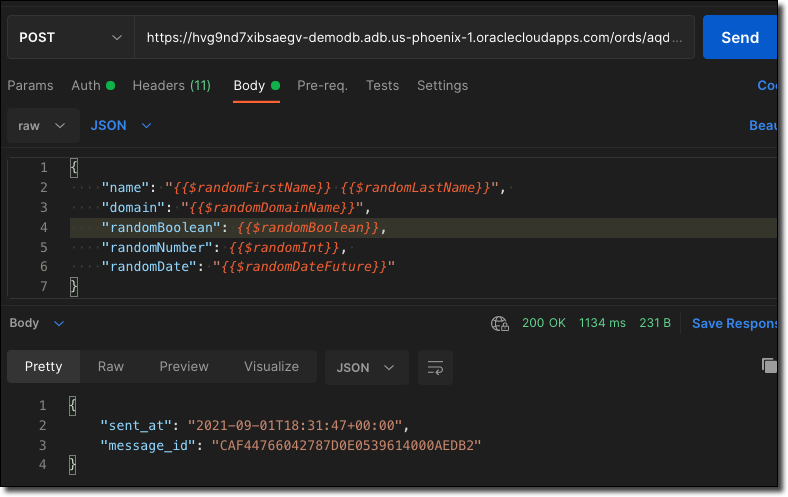Click the globe network icon
The width and height of the screenshot is (788, 497).
[x=499, y=323]
